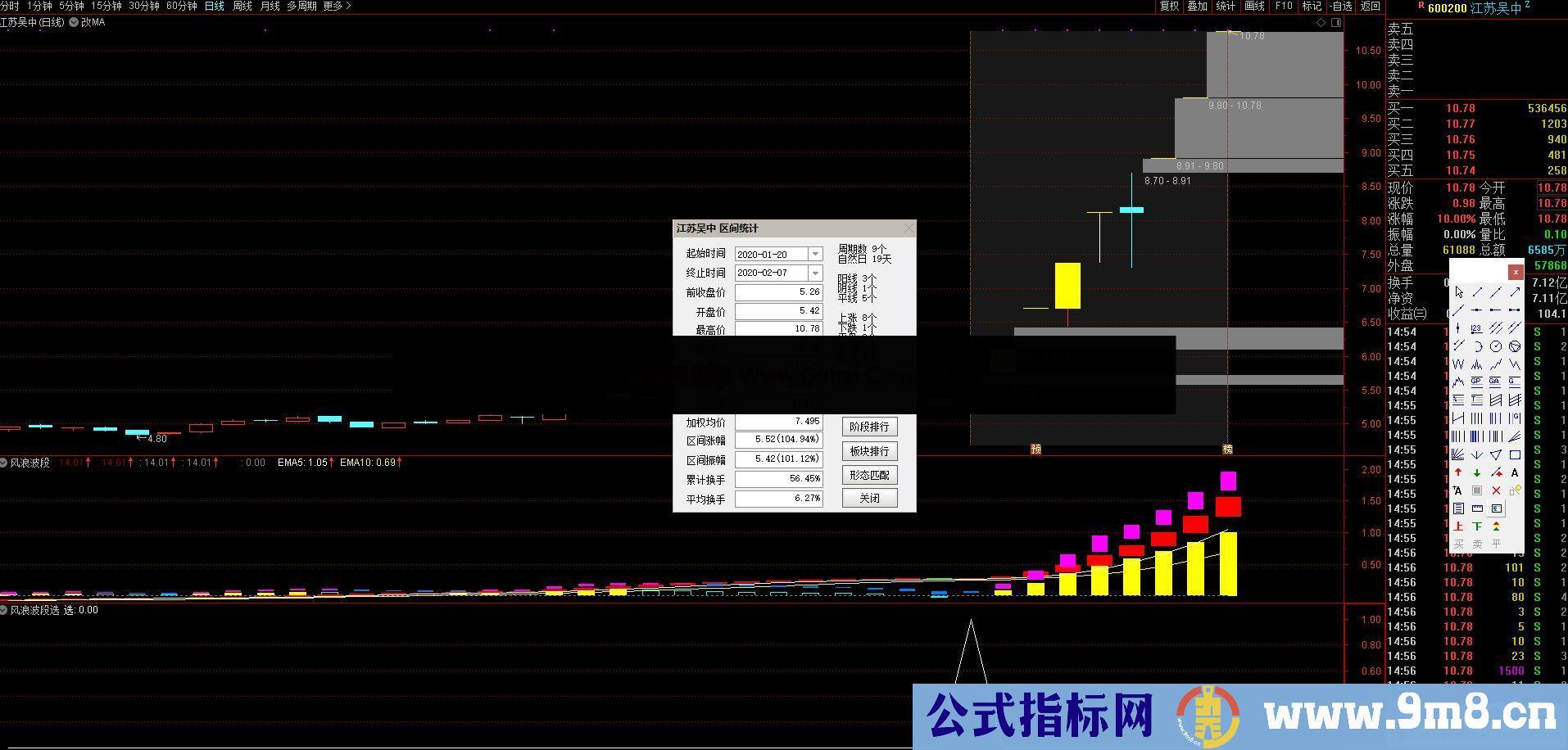Select the text annotation A tool
The width and height of the screenshot is (1568, 750).
tap(1515, 472)
